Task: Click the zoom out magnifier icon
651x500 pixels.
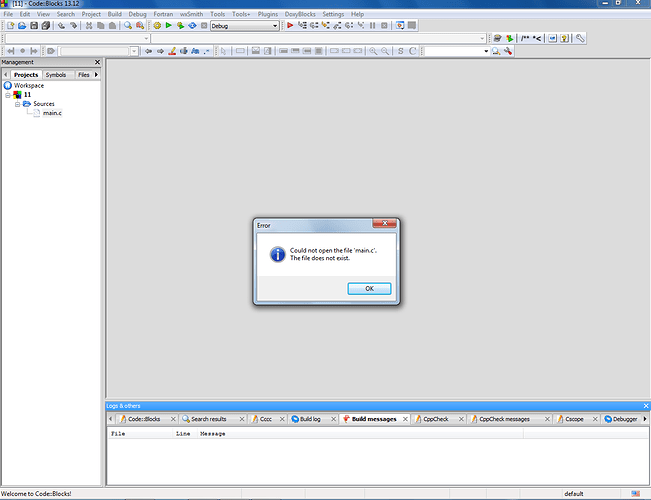Action: pos(385,51)
